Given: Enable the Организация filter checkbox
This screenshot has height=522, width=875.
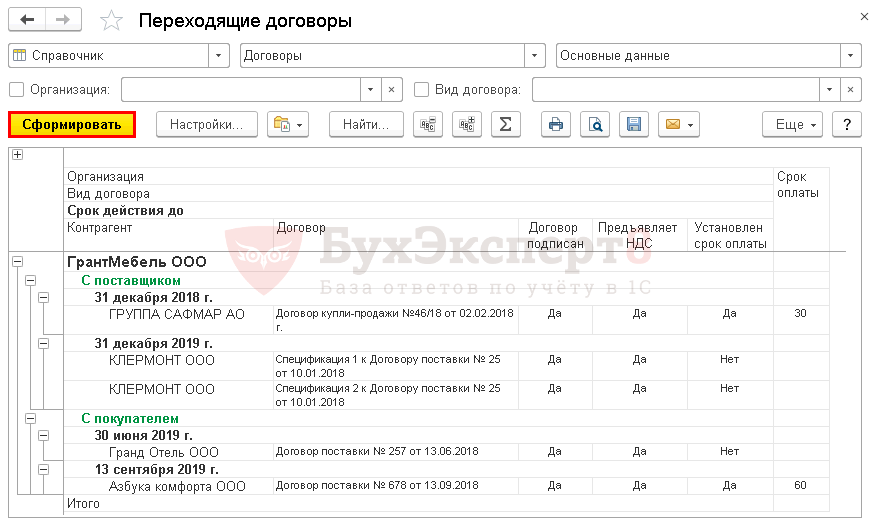Looking at the screenshot, I should [17, 89].
